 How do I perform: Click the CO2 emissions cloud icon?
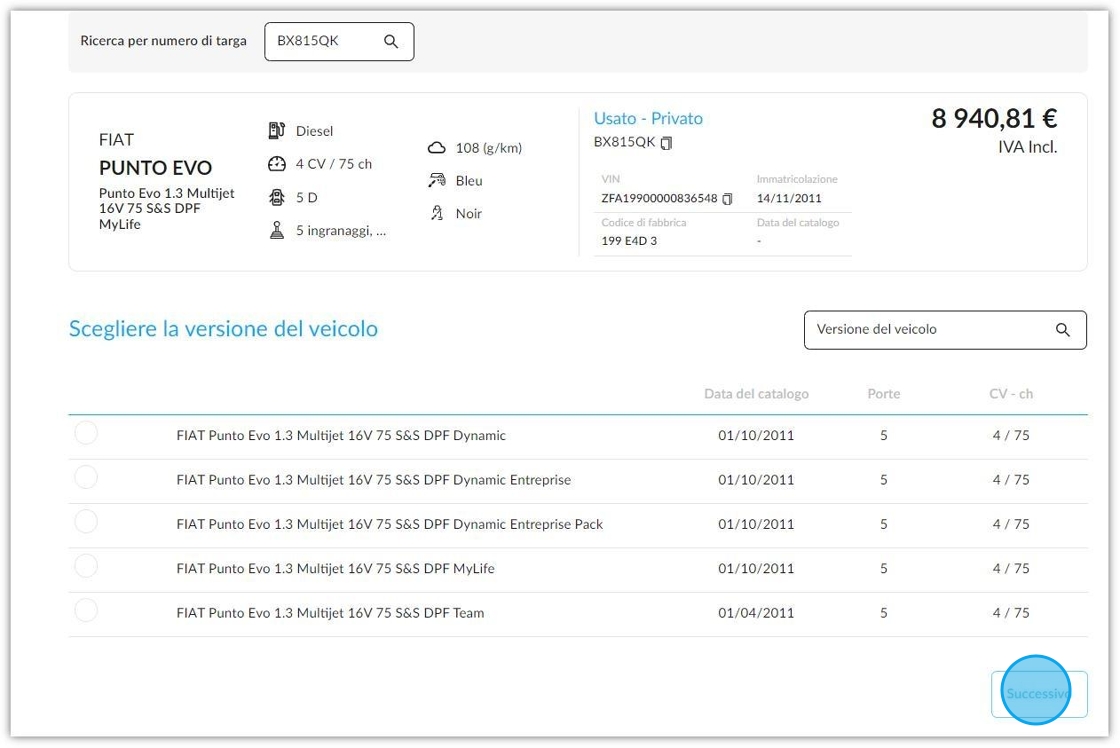click(x=436, y=148)
